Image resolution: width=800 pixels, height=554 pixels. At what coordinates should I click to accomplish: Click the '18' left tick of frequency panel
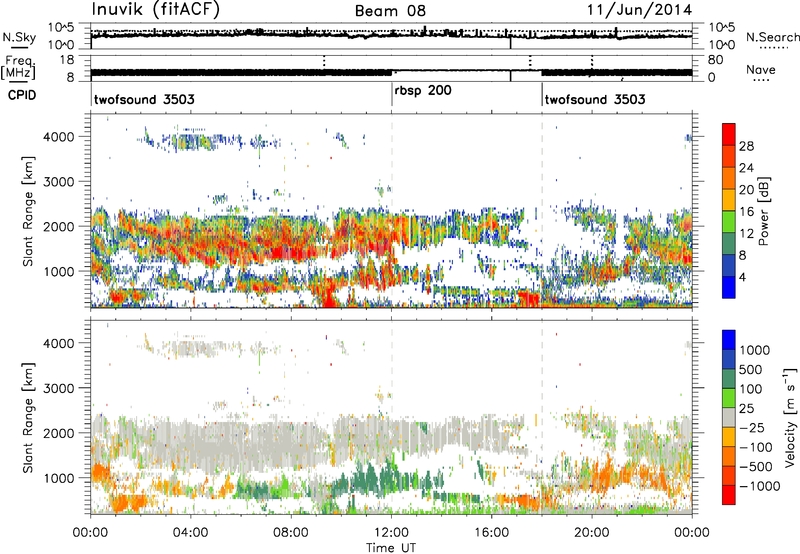click(66, 60)
